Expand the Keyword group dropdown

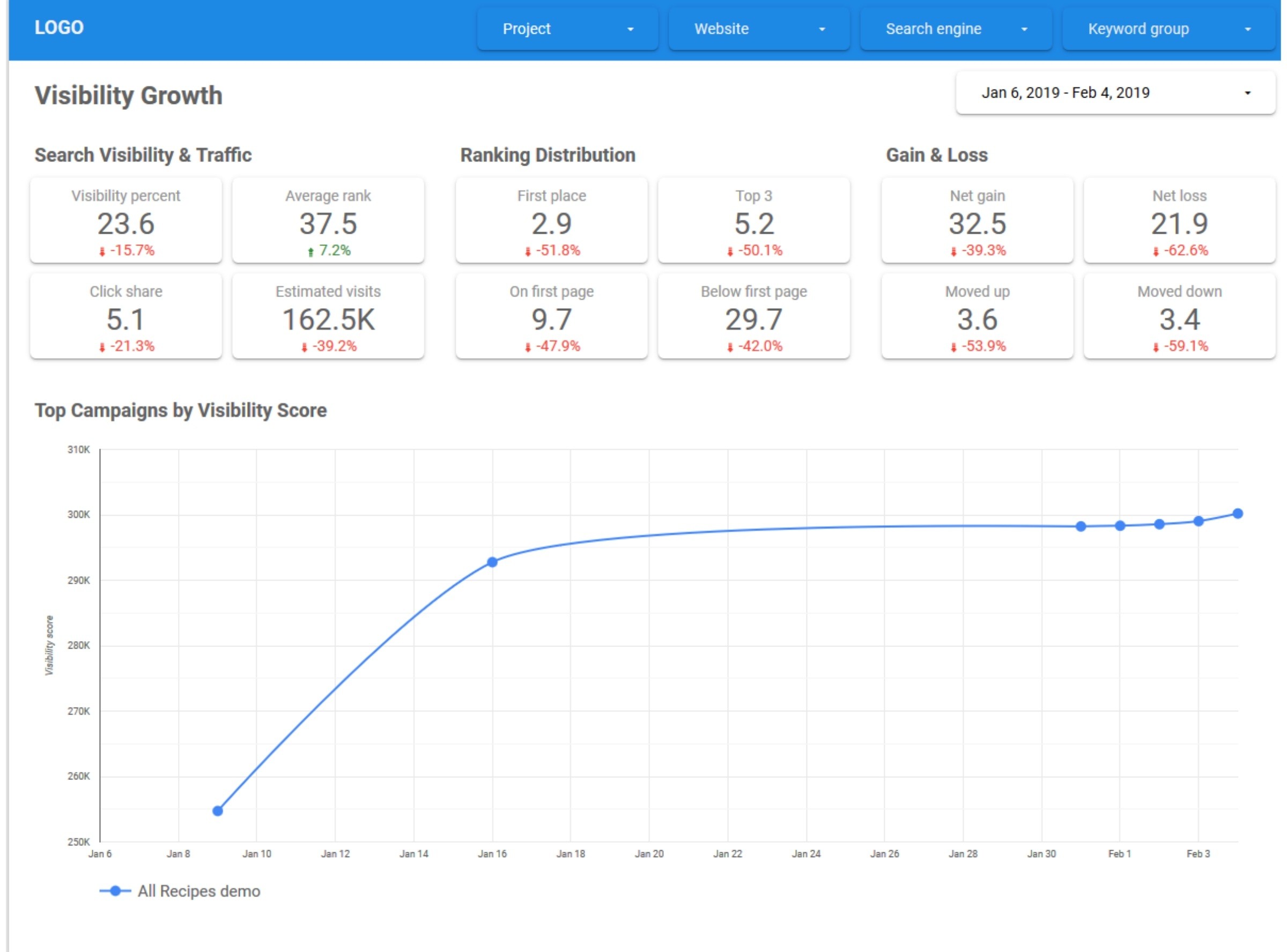1168,29
